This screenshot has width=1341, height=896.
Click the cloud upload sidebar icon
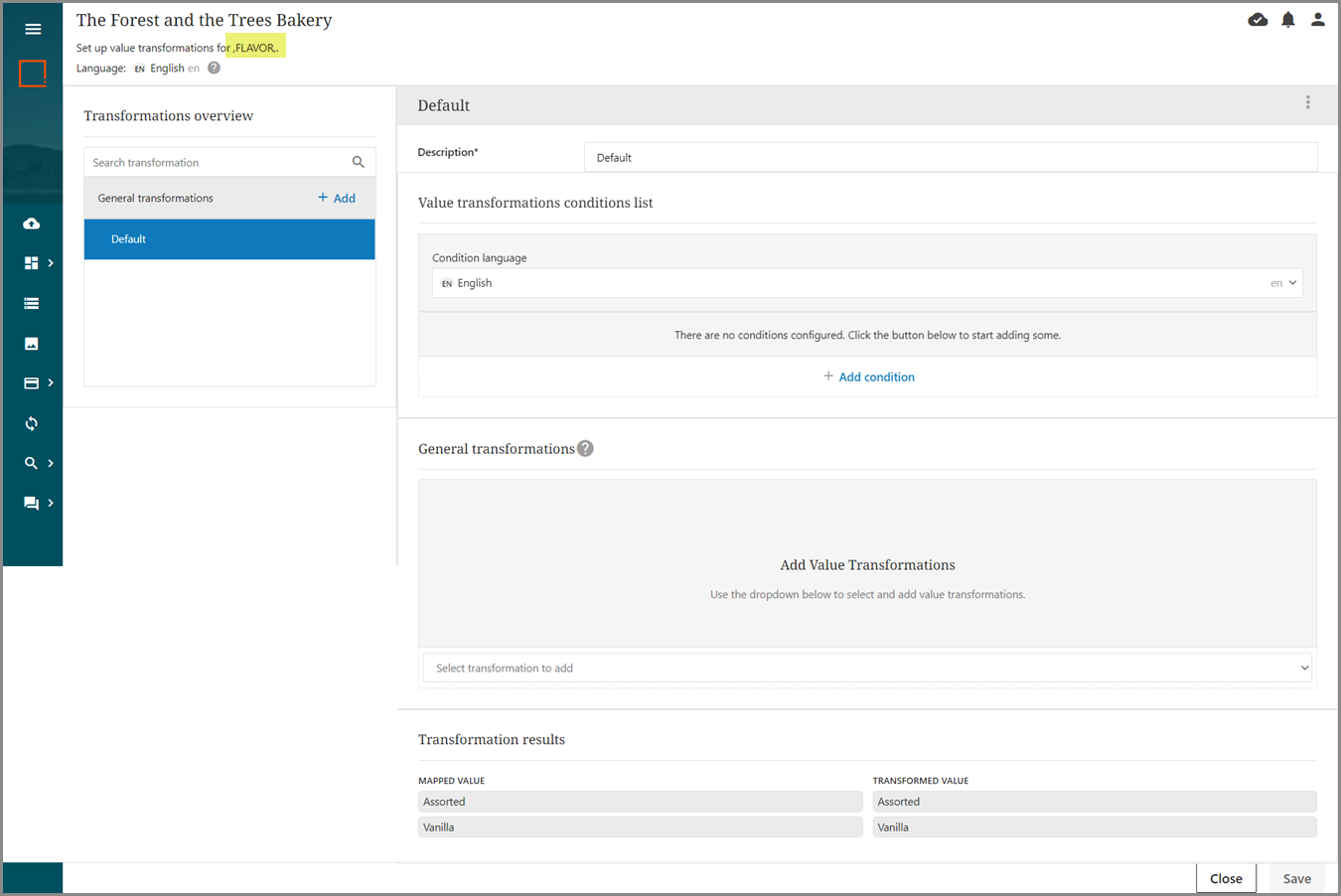click(32, 224)
